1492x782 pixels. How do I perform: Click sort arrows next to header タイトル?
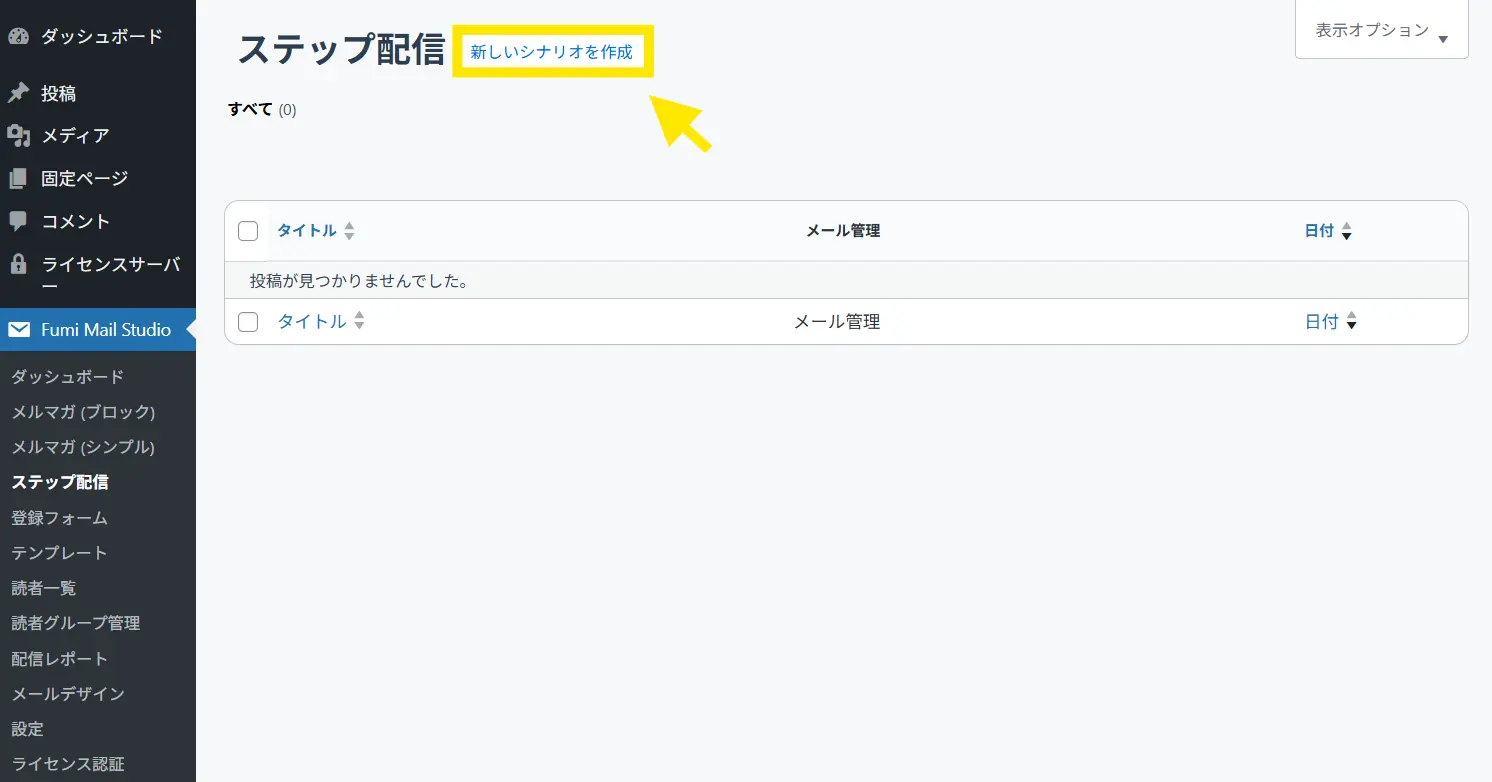pos(349,231)
